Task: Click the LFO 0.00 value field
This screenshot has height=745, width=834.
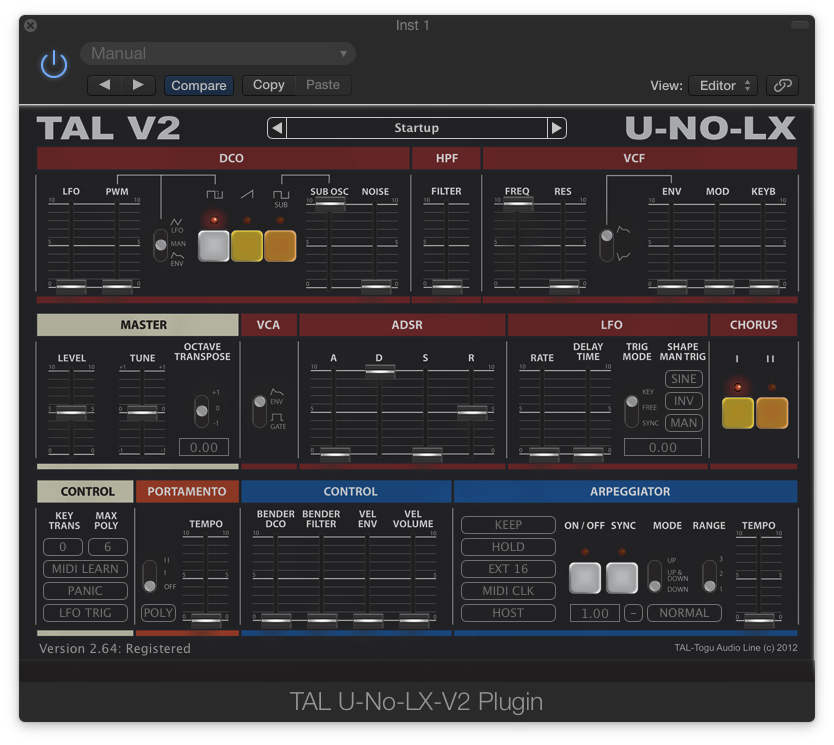Action: [x=663, y=447]
